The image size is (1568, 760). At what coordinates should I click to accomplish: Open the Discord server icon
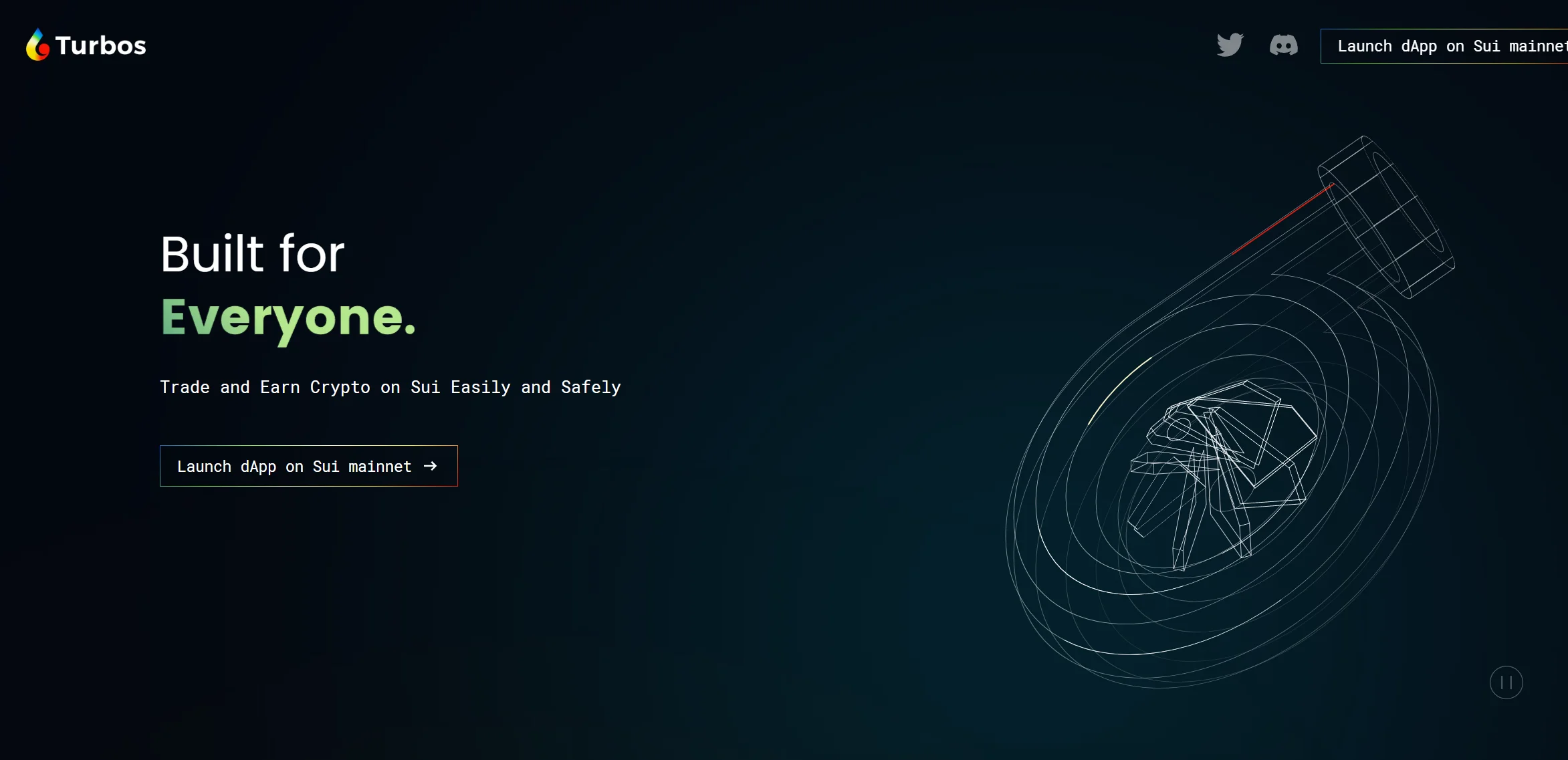pyautogui.click(x=1283, y=45)
